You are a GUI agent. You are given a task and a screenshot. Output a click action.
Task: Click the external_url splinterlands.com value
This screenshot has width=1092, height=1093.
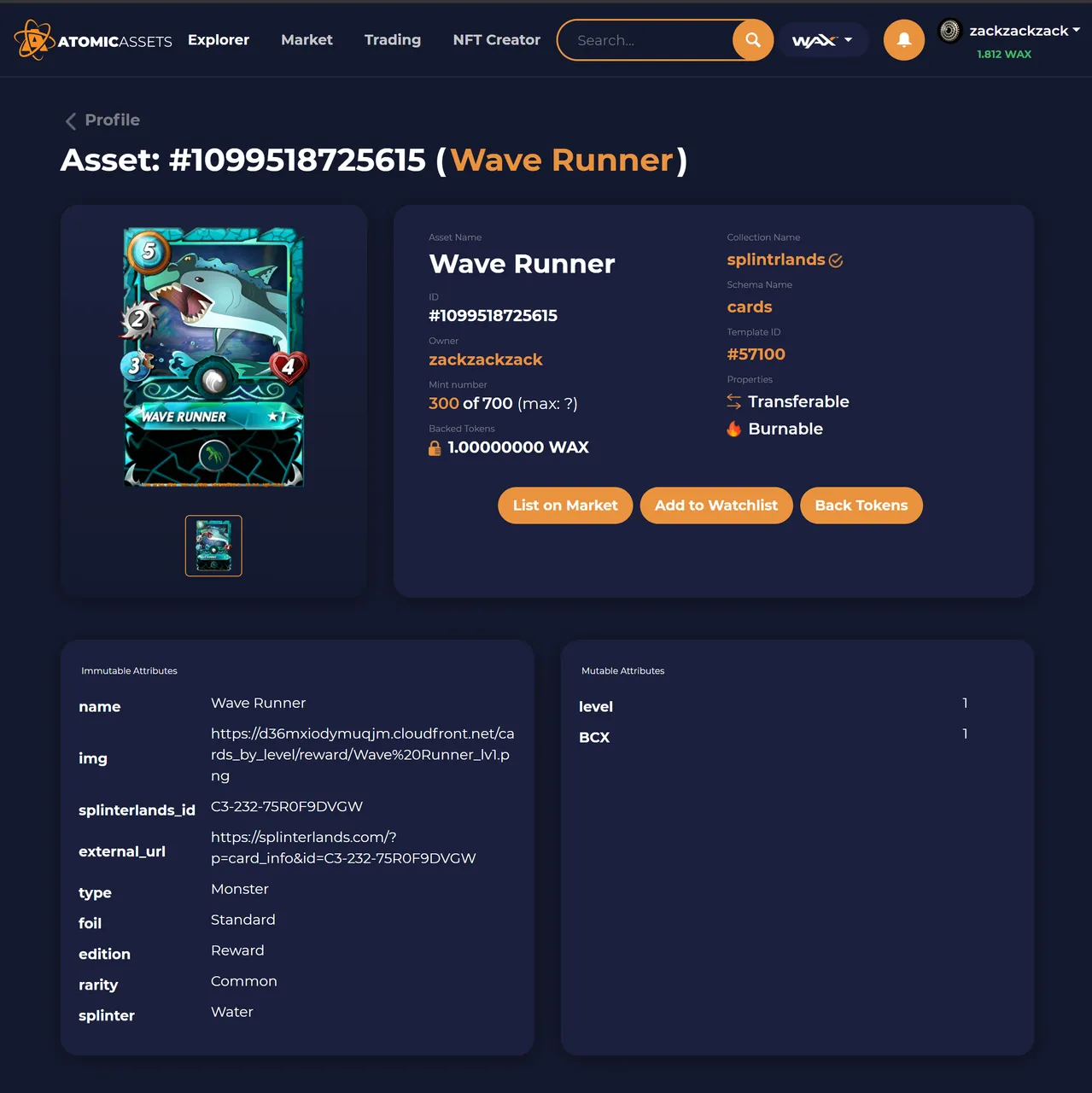point(343,848)
